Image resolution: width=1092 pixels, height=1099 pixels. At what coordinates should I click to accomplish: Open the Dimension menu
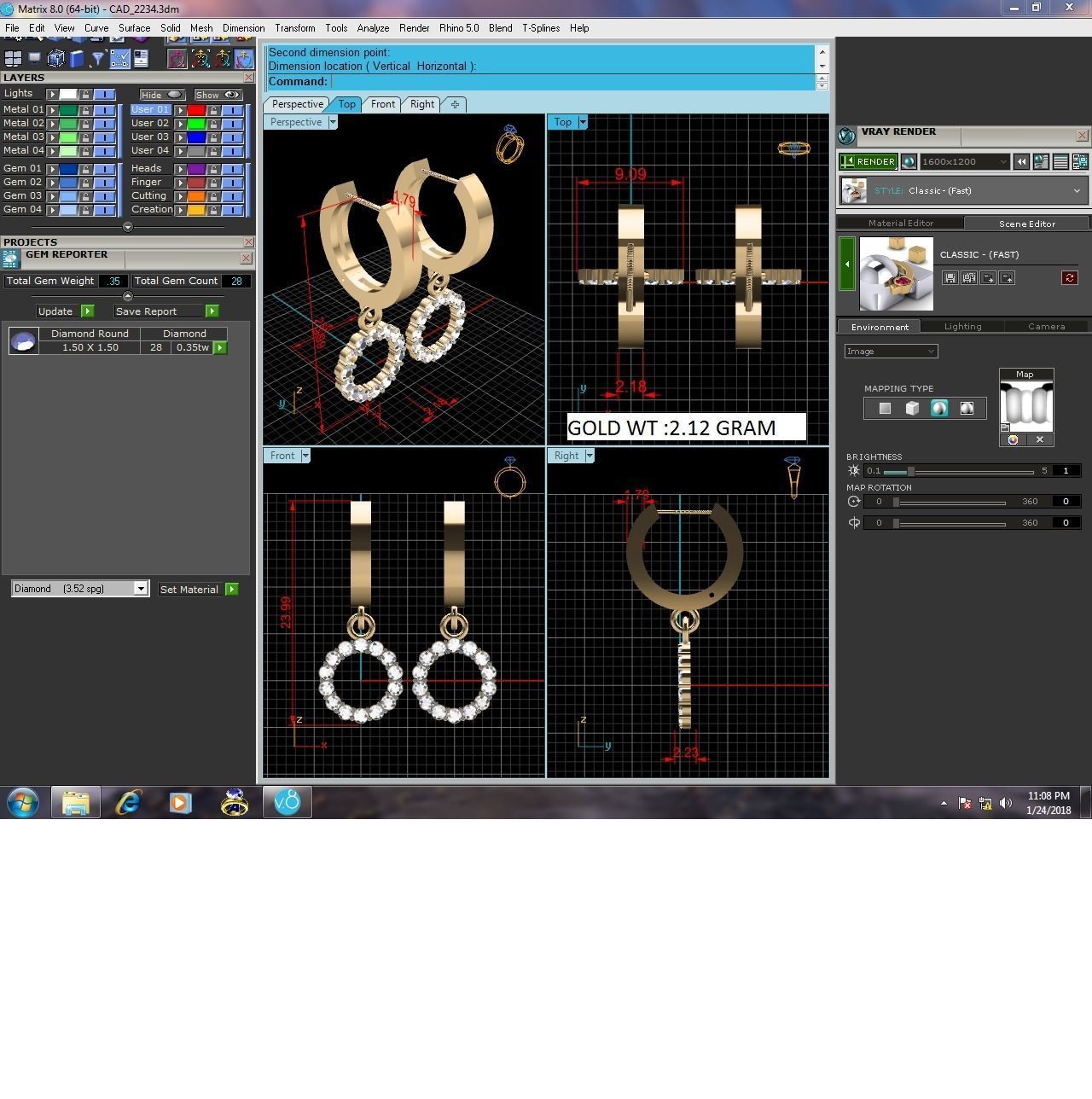pos(243,28)
